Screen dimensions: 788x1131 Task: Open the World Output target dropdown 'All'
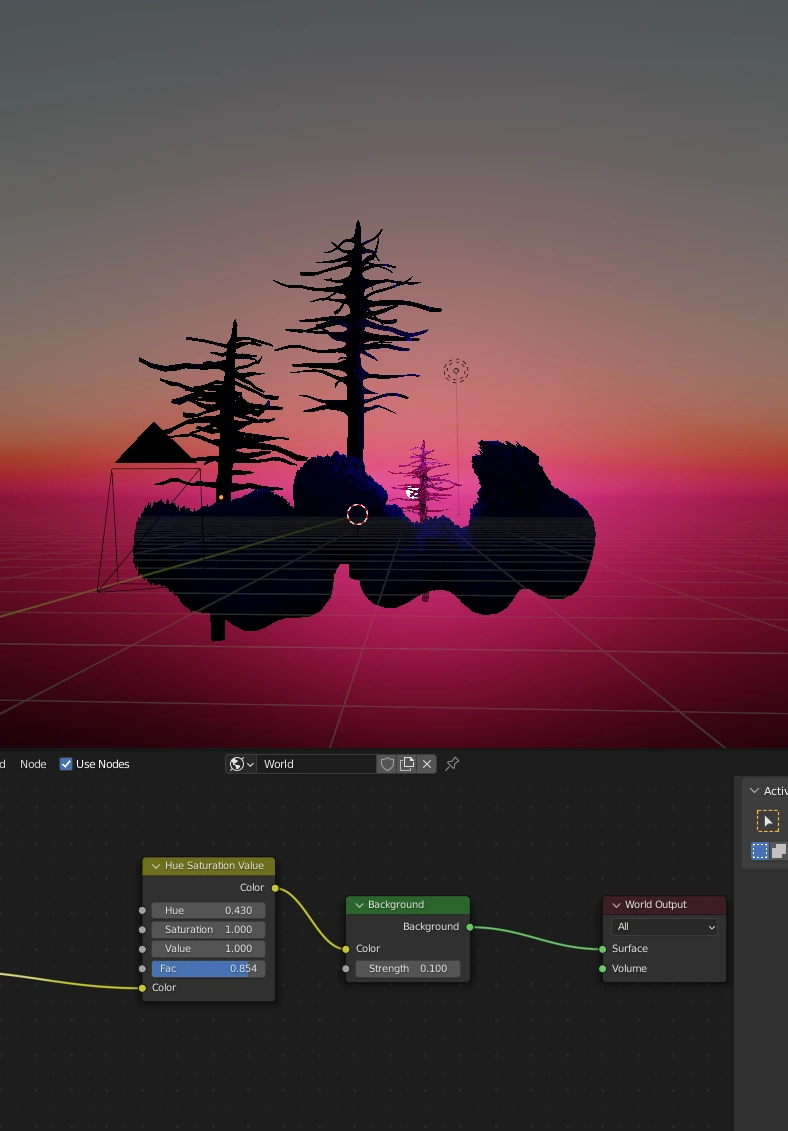tap(664, 927)
